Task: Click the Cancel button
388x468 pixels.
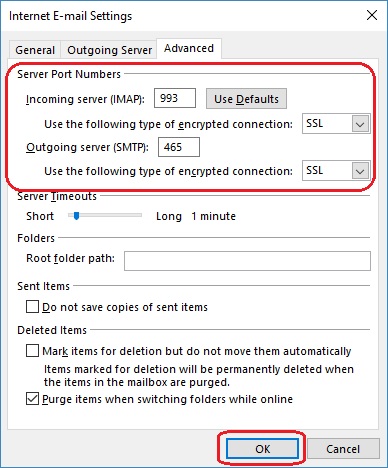Action: pos(343,449)
